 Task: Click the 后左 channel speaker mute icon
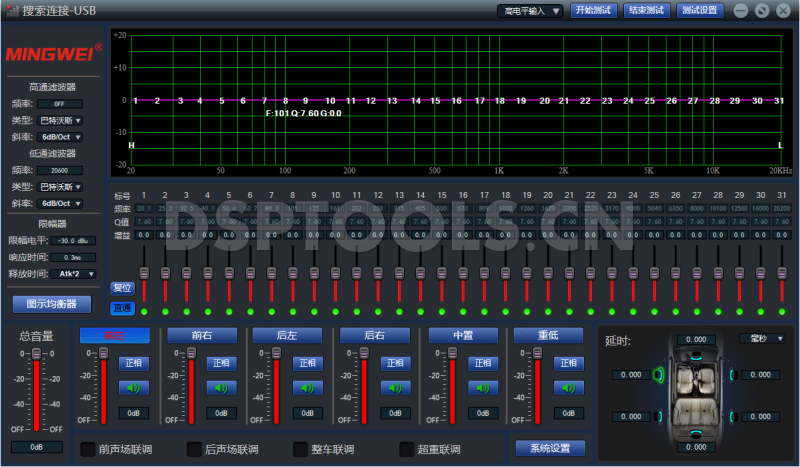pos(307,388)
